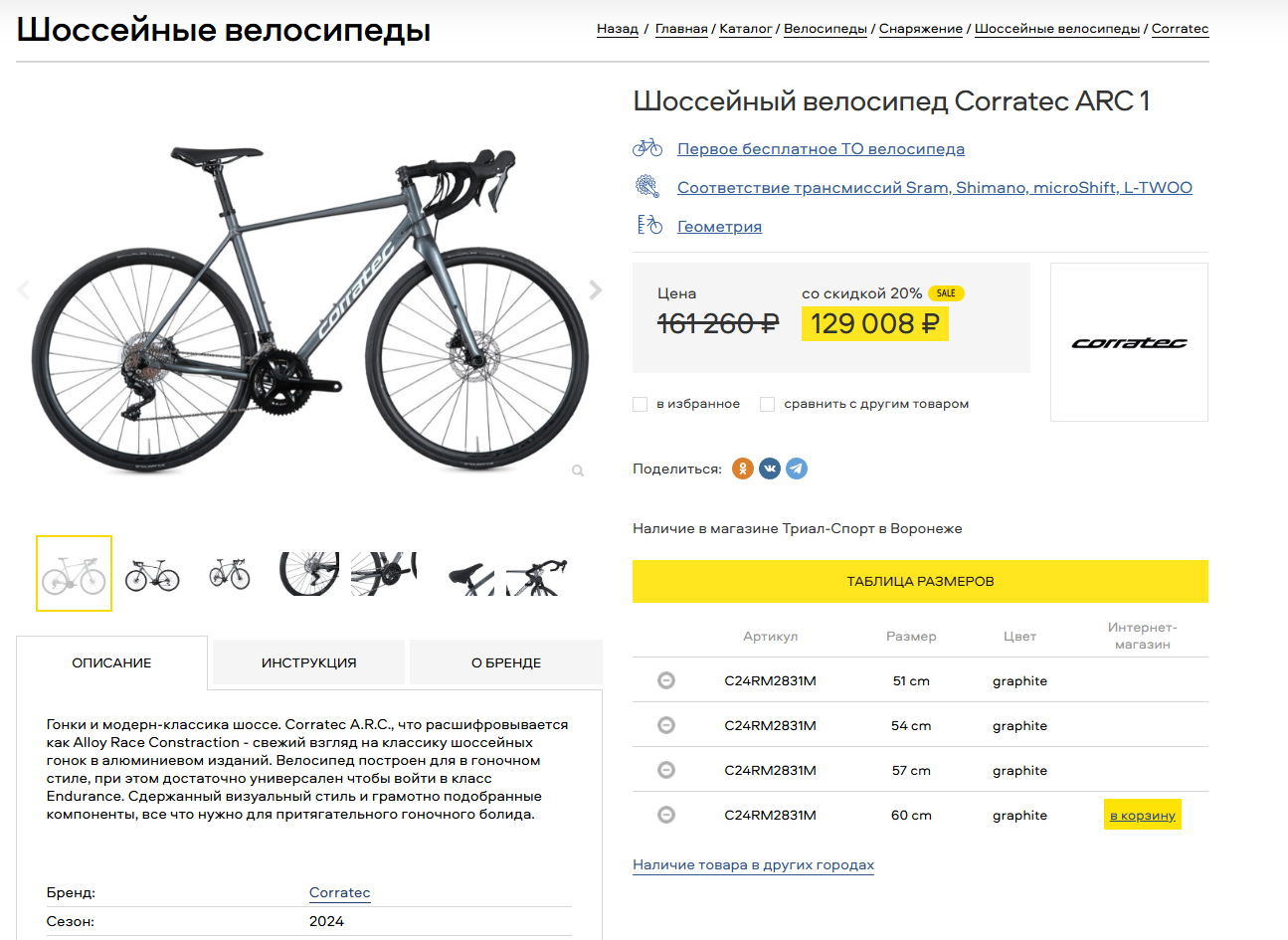Select second bike thumbnail image
1288x940 pixels.
[152, 574]
